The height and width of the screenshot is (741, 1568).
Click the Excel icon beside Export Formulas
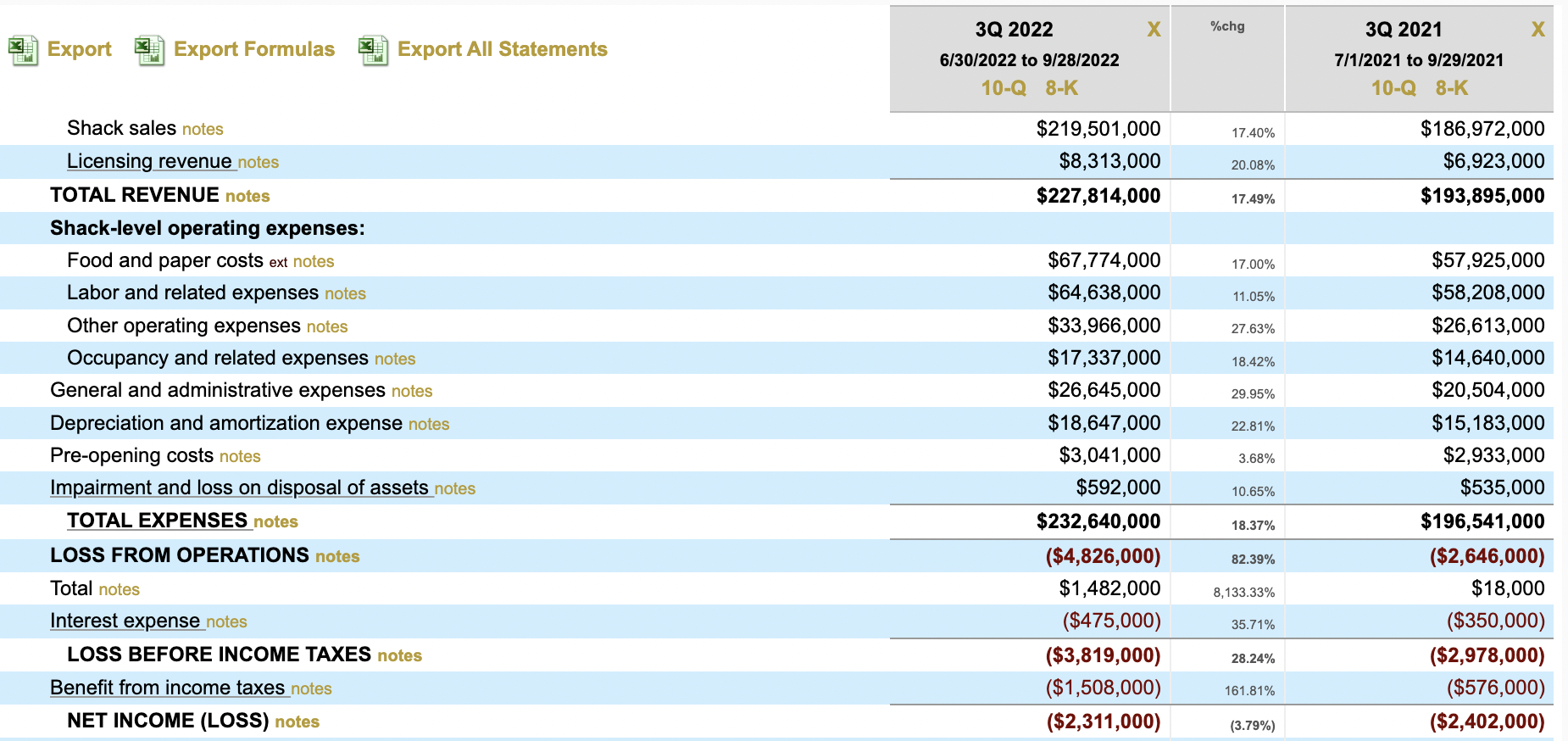click(x=149, y=50)
